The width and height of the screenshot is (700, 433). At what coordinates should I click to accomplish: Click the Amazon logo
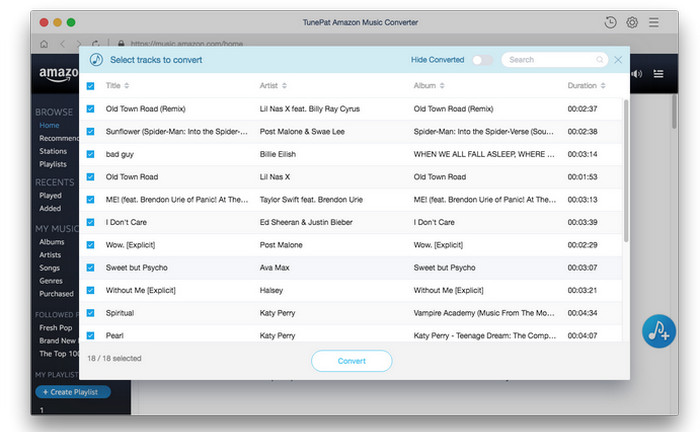[58, 74]
